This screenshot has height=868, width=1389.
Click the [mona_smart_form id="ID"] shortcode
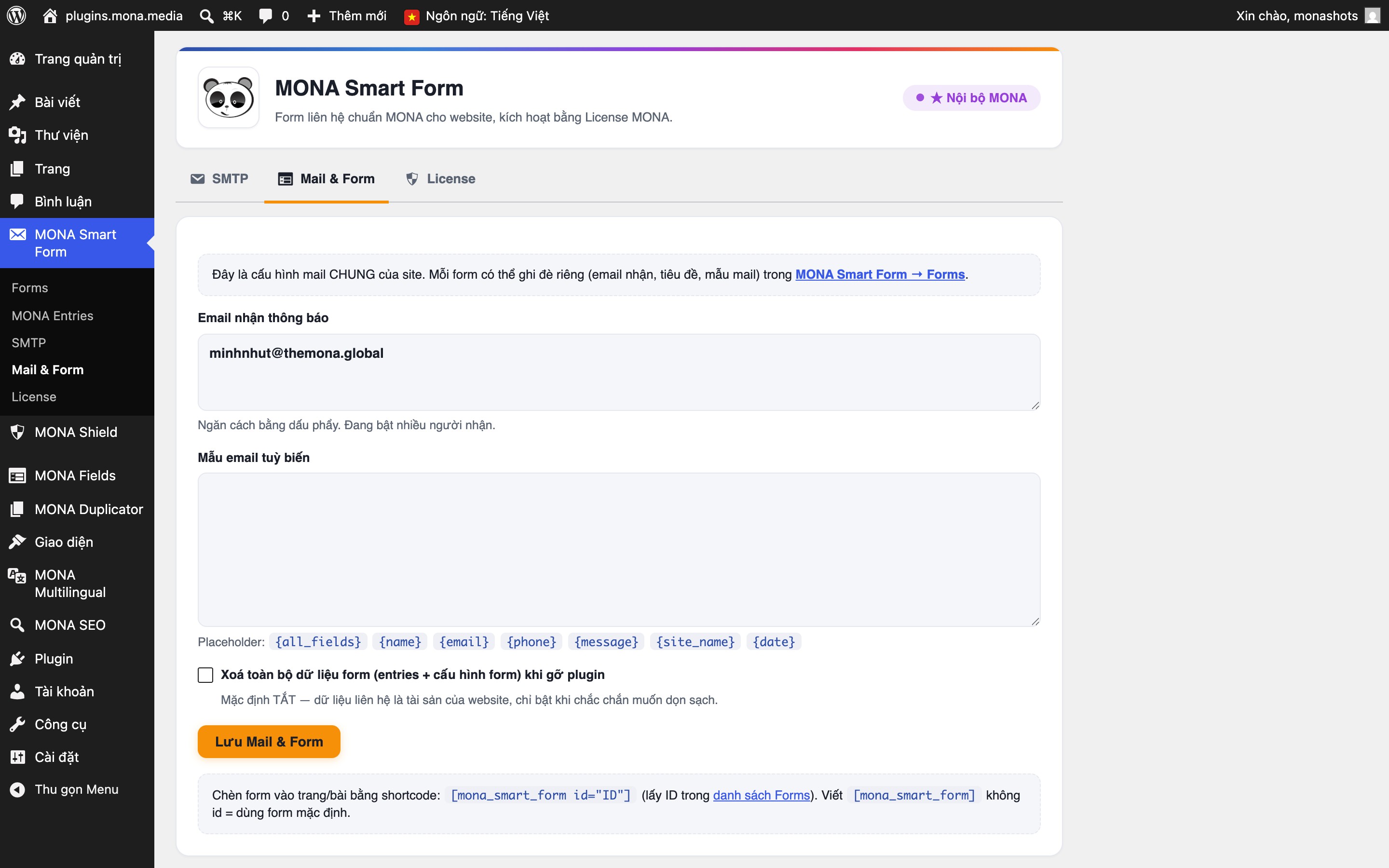pos(541,795)
